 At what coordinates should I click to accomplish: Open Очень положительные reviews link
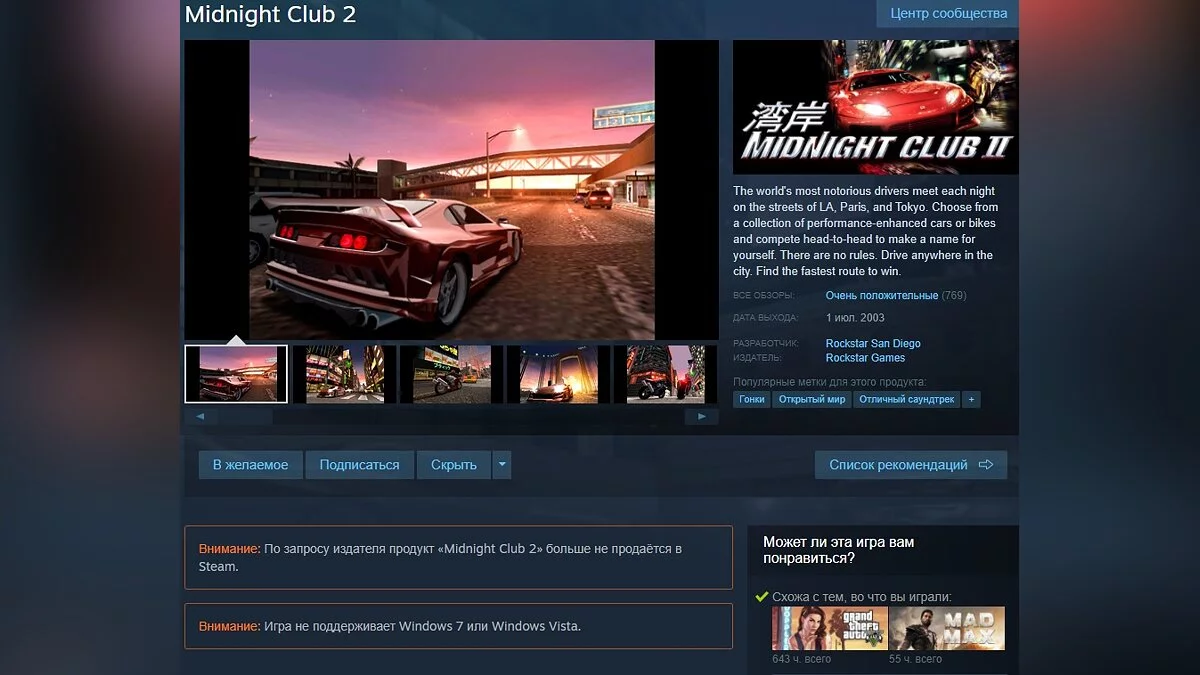tap(882, 295)
